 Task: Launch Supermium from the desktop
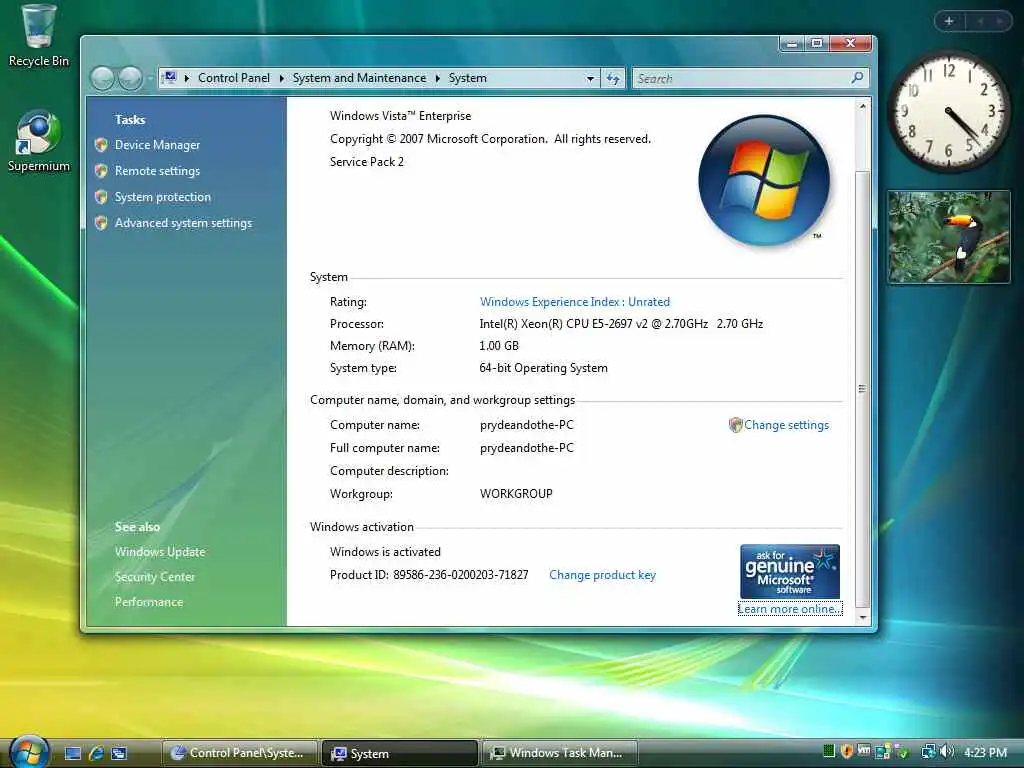[x=38, y=140]
